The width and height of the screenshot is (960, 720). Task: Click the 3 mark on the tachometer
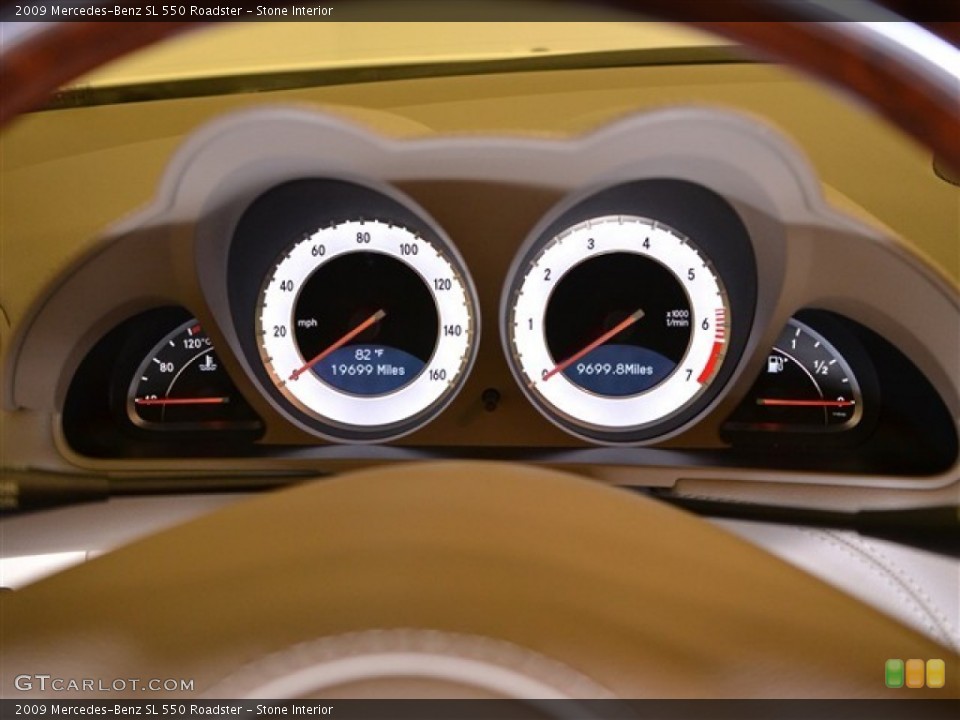coord(591,244)
